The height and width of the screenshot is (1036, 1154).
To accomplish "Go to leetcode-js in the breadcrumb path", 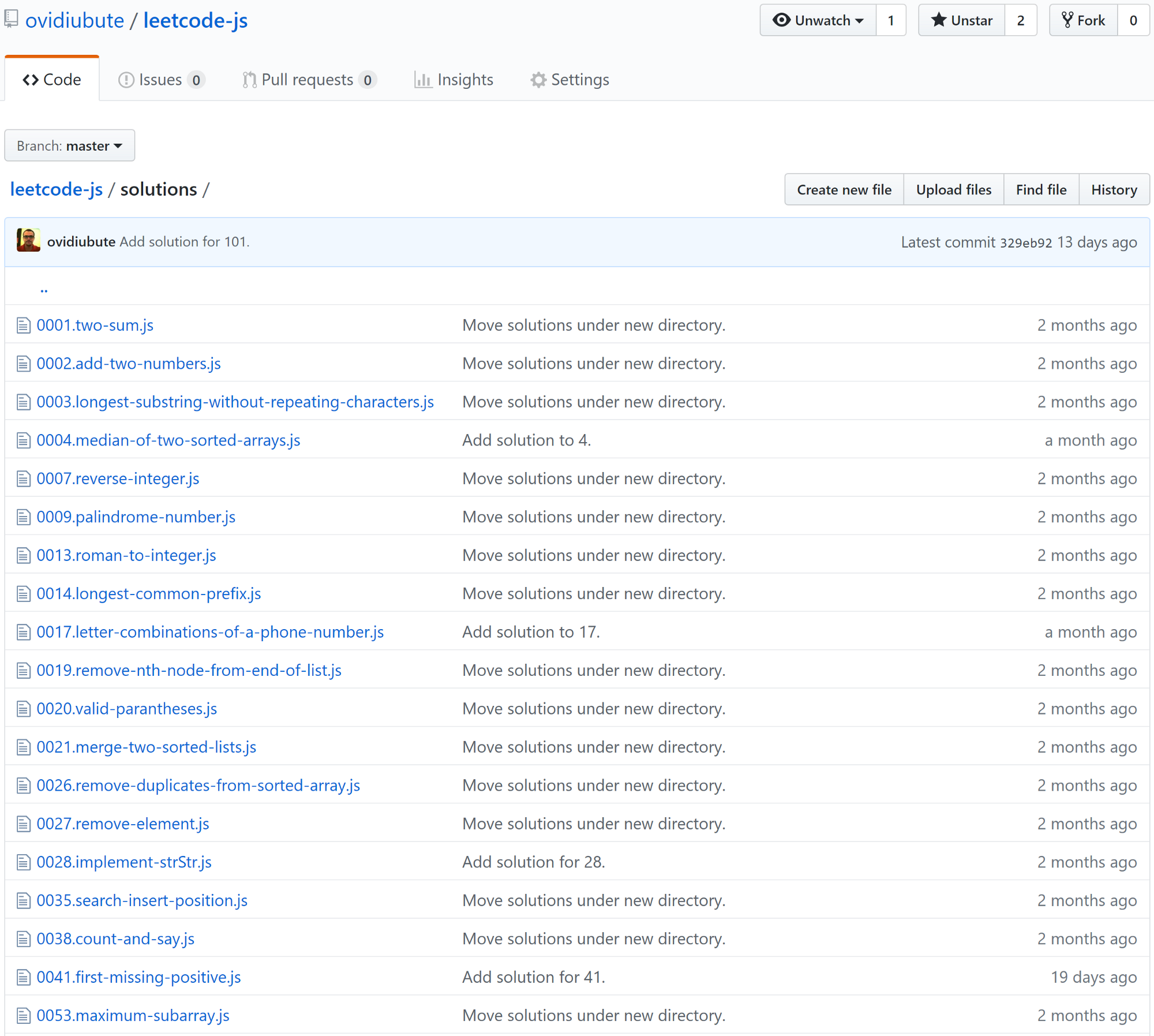I will (x=57, y=189).
